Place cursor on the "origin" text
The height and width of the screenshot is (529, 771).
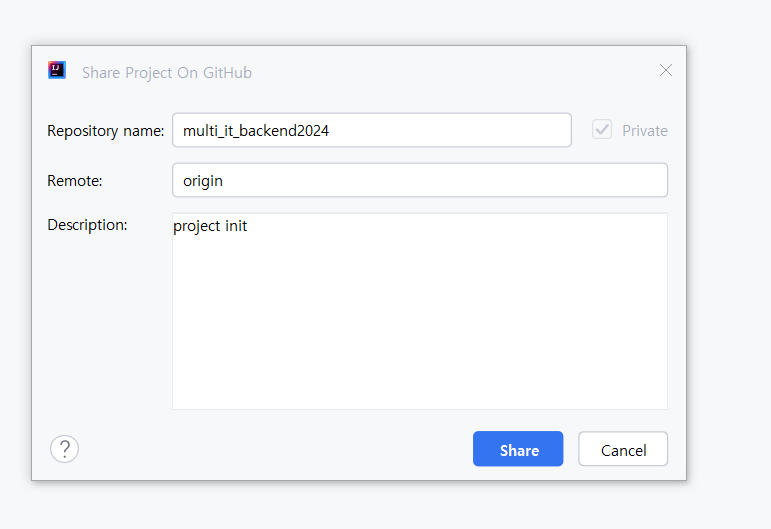click(203, 181)
